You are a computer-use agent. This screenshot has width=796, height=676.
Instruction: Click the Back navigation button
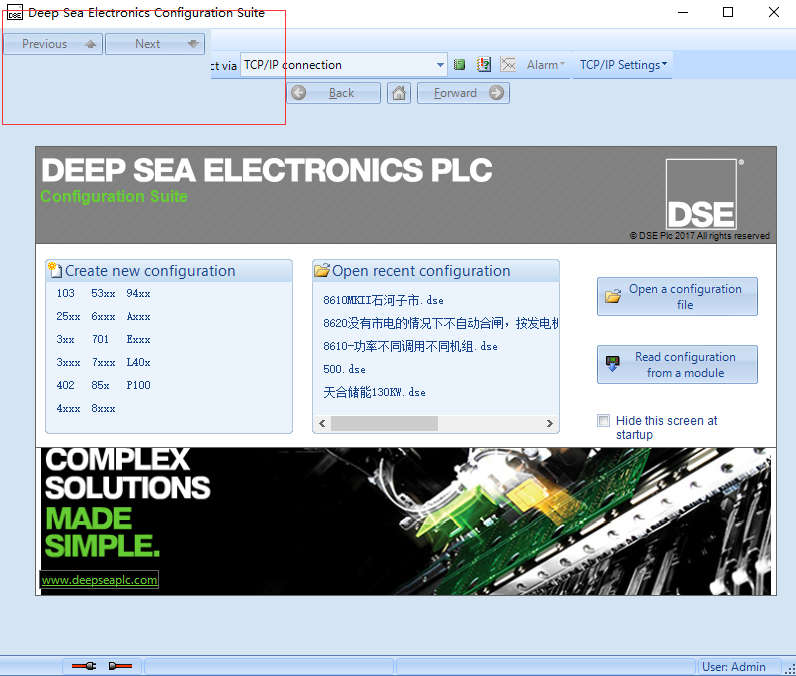pos(334,93)
